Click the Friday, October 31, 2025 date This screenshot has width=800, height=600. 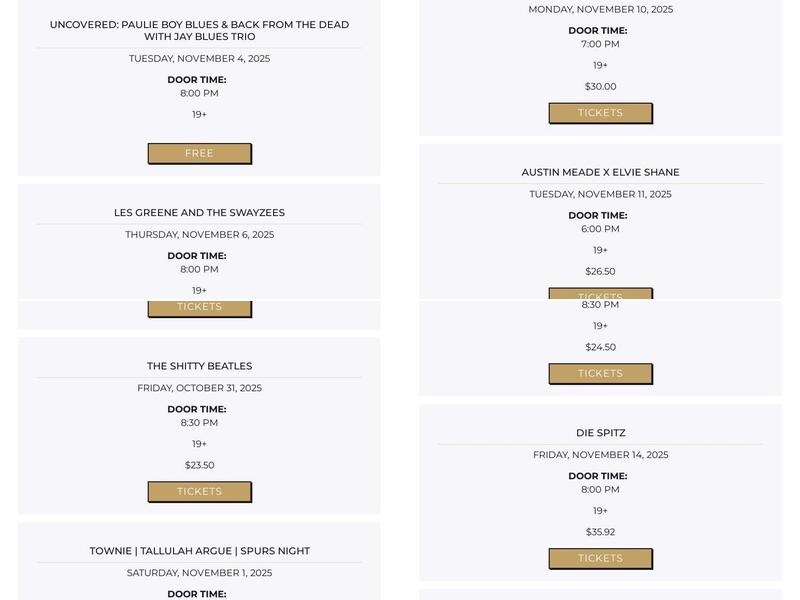[x=199, y=388]
